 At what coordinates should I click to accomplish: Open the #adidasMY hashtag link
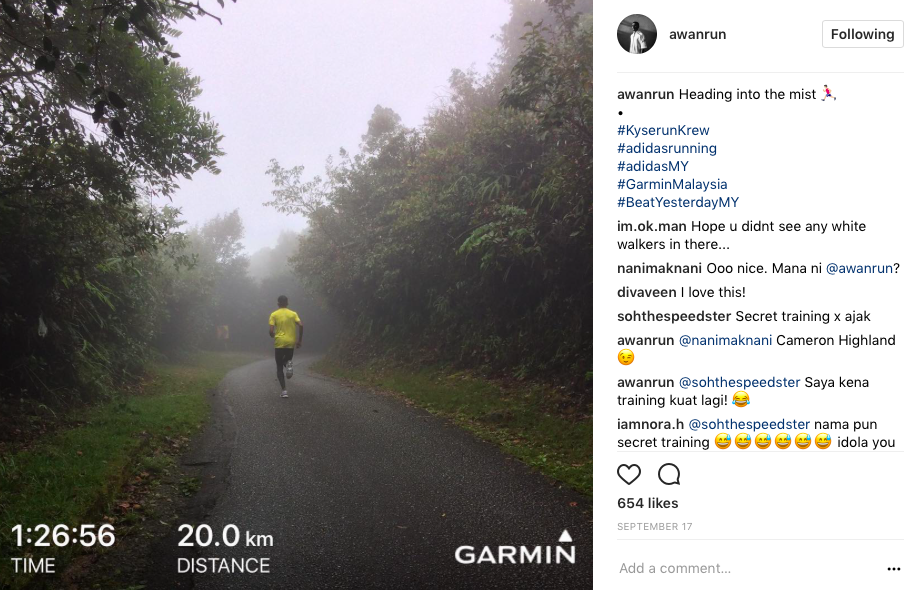tap(652, 166)
